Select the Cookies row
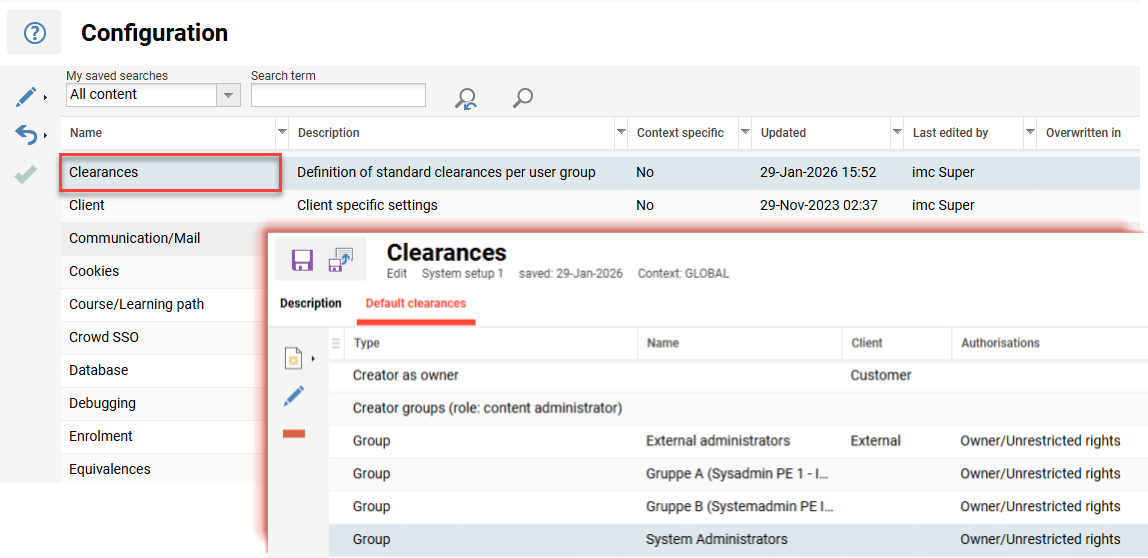 point(164,272)
